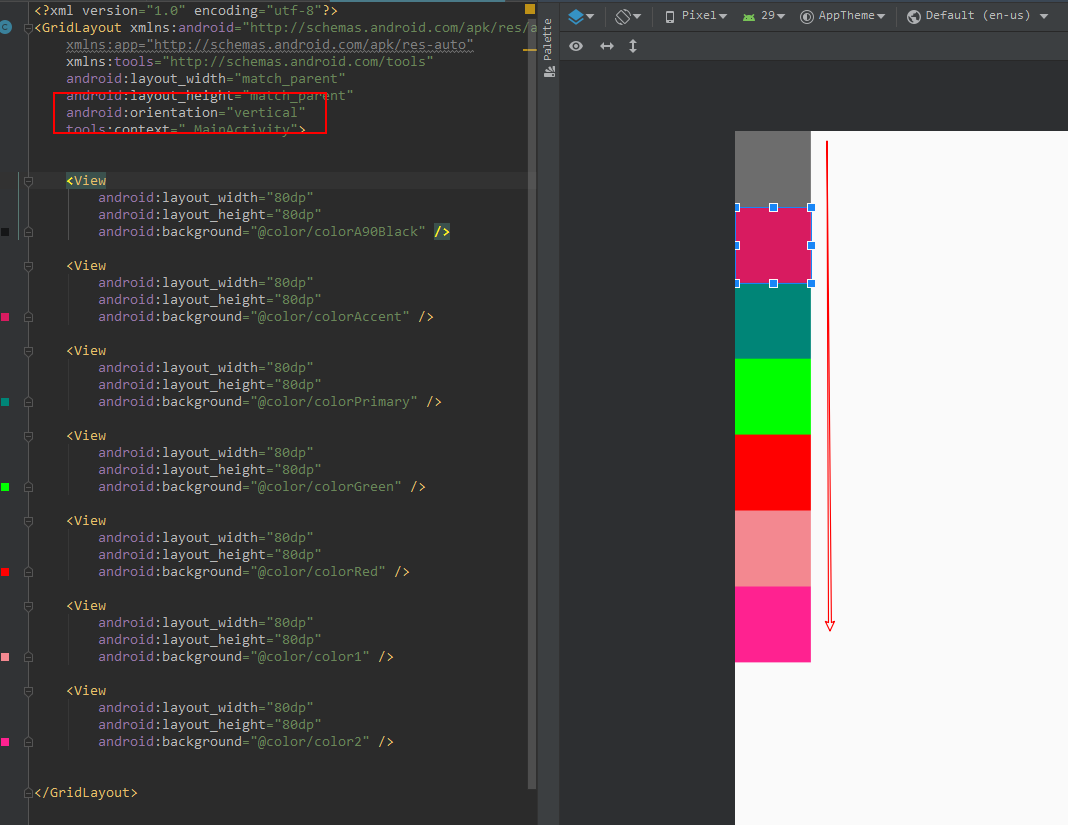This screenshot has width=1068, height=825.
Task: Click the vertical expand arrow icon
Action: click(633, 46)
